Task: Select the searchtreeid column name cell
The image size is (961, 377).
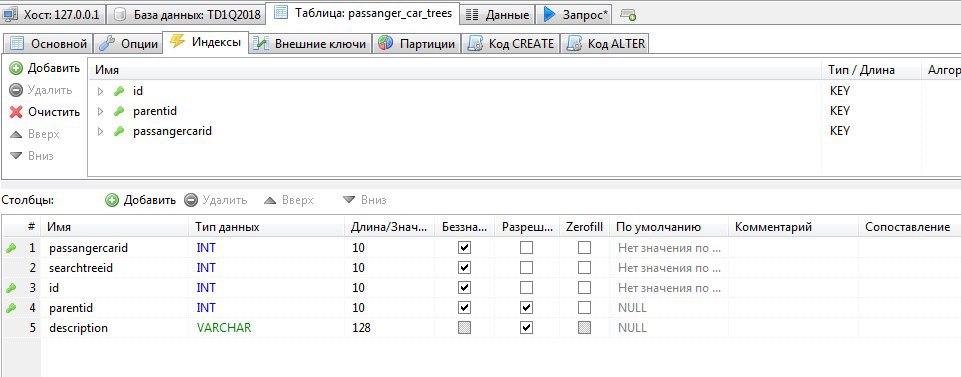Action: tap(115, 268)
